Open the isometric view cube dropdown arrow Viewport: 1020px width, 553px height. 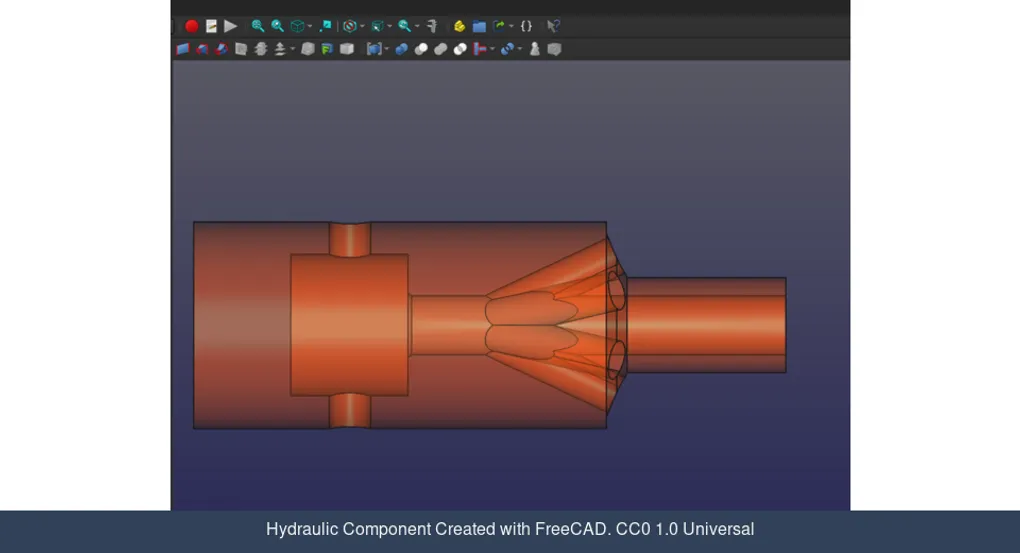(310, 27)
